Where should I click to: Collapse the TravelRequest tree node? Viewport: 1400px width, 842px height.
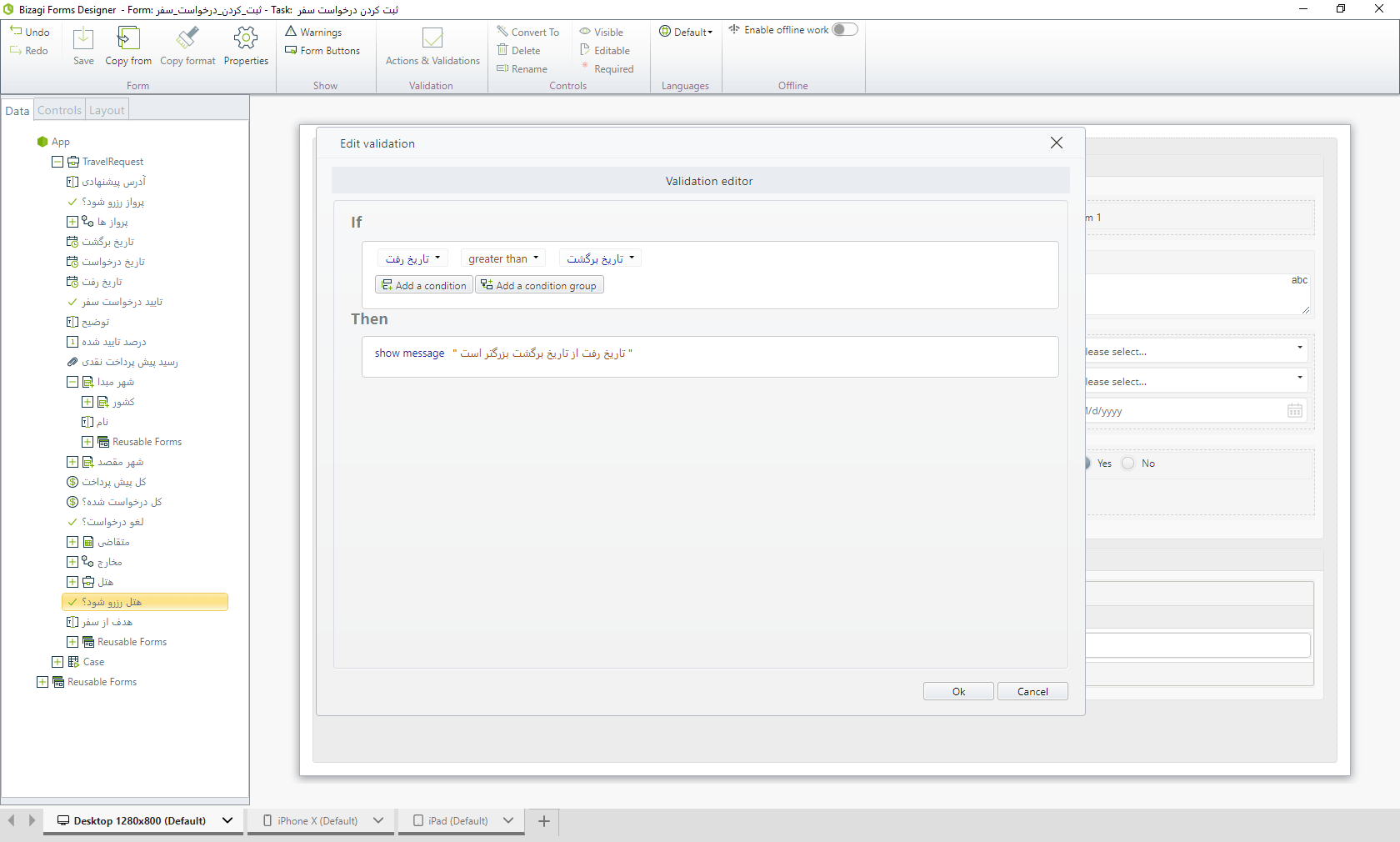[57, 162]
